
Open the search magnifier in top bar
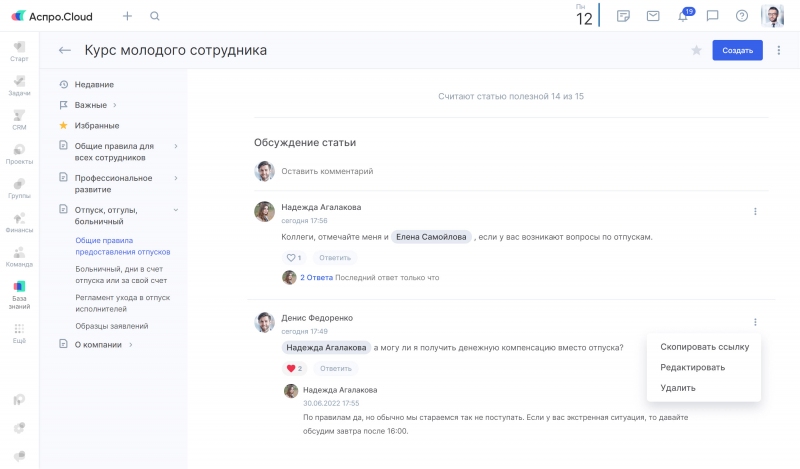coord(154,16)
